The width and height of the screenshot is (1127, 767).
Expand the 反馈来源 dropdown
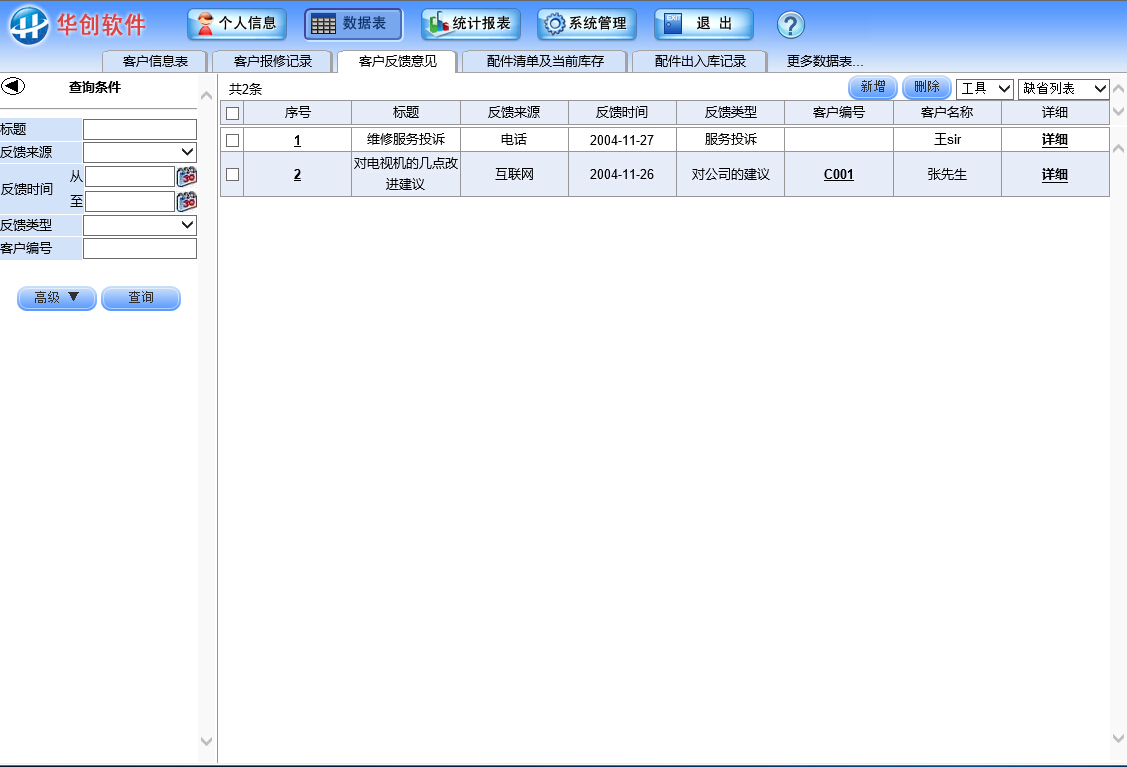click(x=140, y=152)
